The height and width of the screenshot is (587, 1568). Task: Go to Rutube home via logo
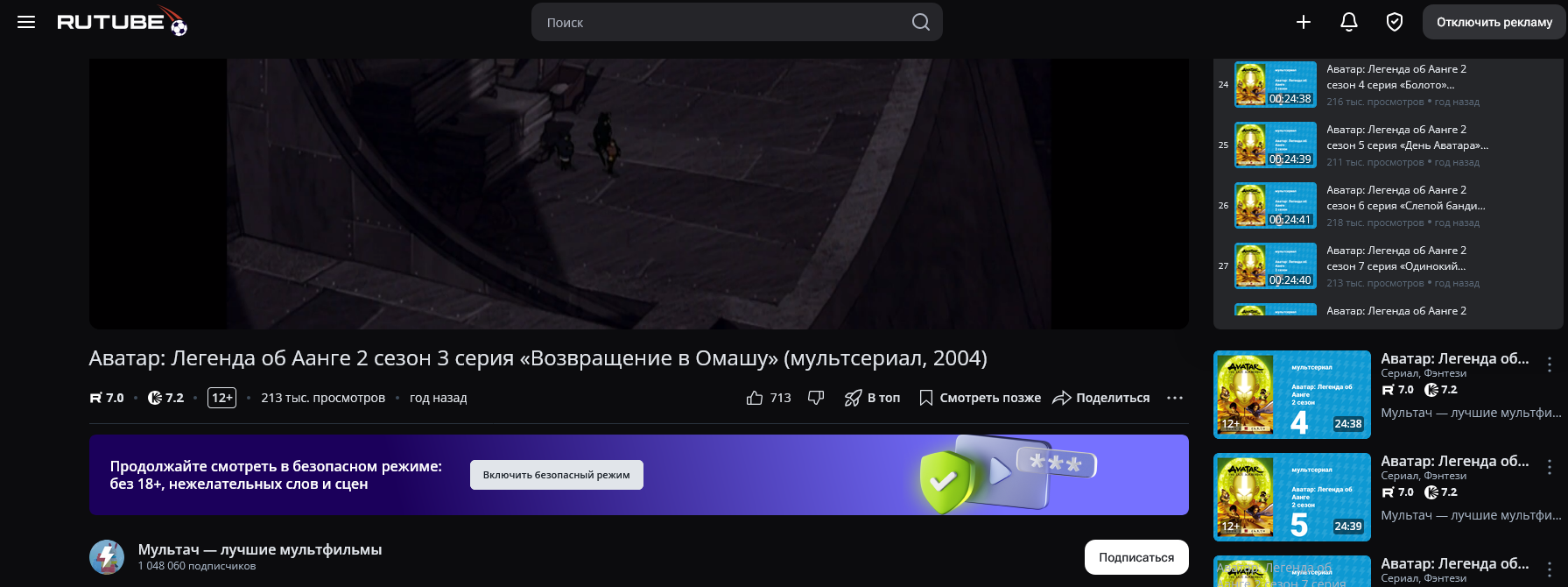(x=122, y=22)
